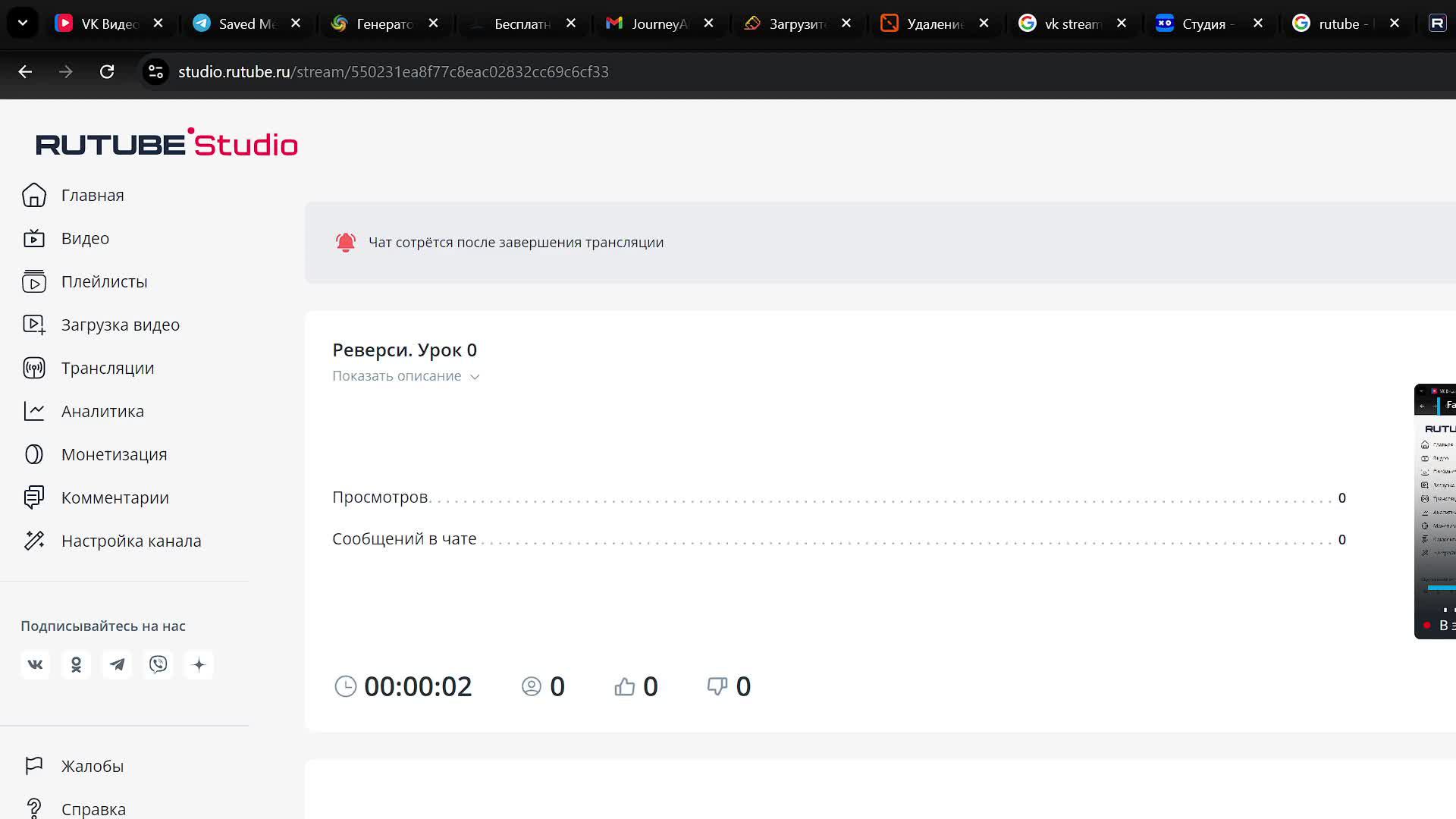1456x819 pixels.
Task: Go to Аналитика section
Action: point(102,412)
